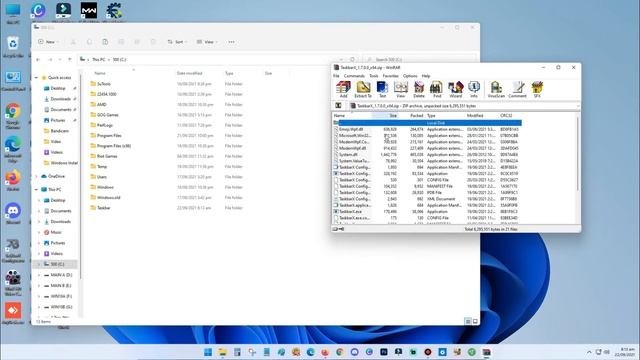Click the View icon in WinRAR toolbar
Screen dimensions: 640x360
[x=401, y=89]
